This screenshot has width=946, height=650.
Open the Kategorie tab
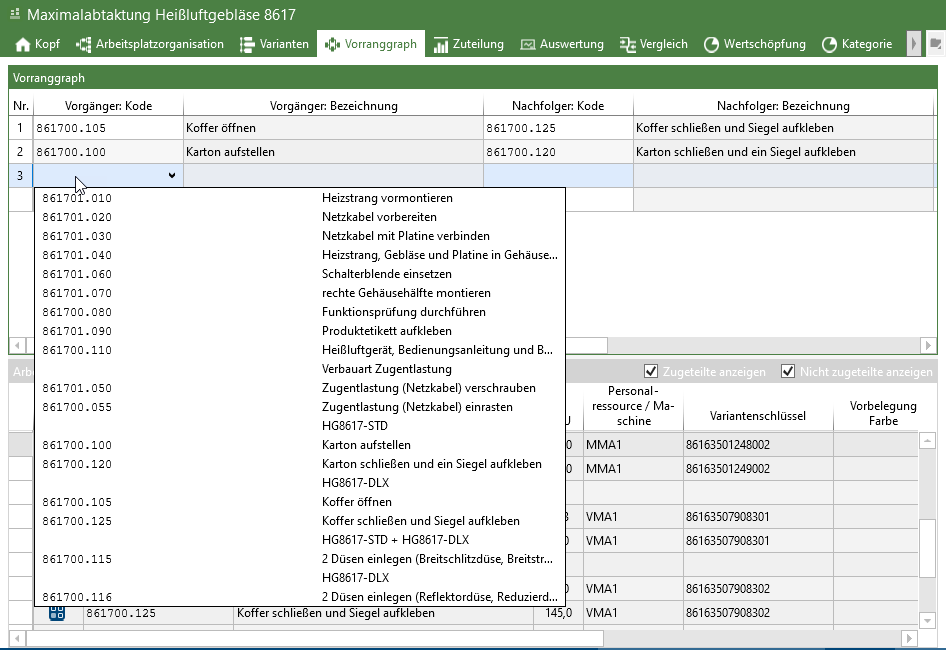click(x=857, y=44)
